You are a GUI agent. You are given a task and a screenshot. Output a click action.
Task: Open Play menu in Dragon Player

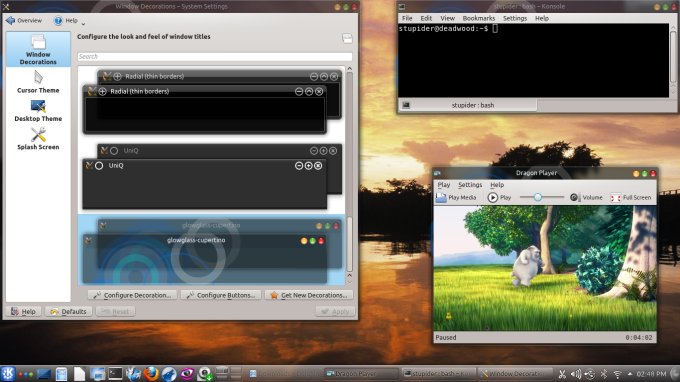point(444,185)
